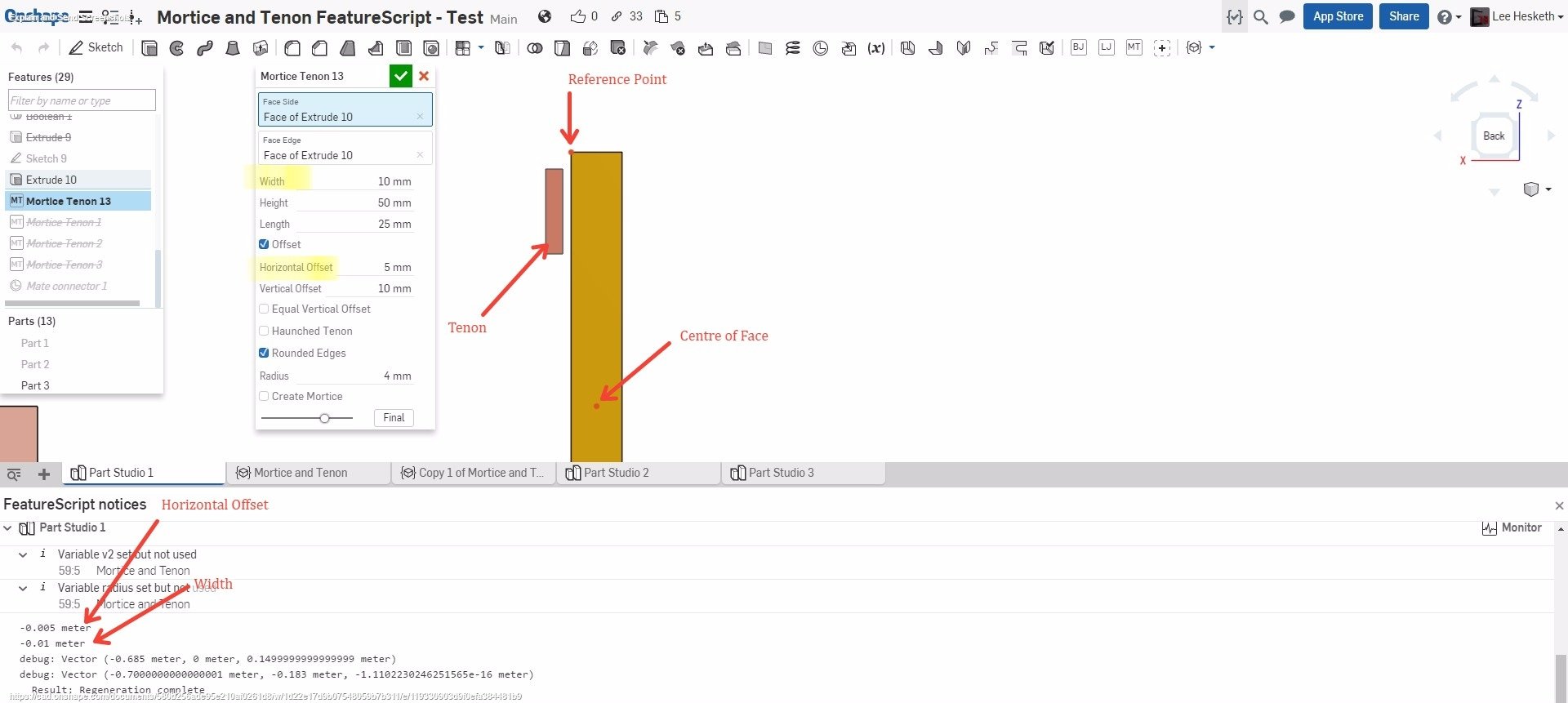Open the help menu dropdown
The height and width of the screenshot is (703, 1568).
(x=1450, y=16)
